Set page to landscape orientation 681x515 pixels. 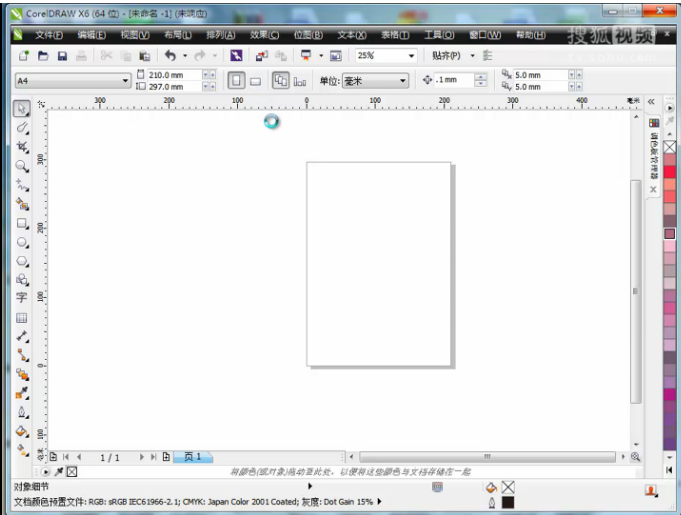[256, 81]
